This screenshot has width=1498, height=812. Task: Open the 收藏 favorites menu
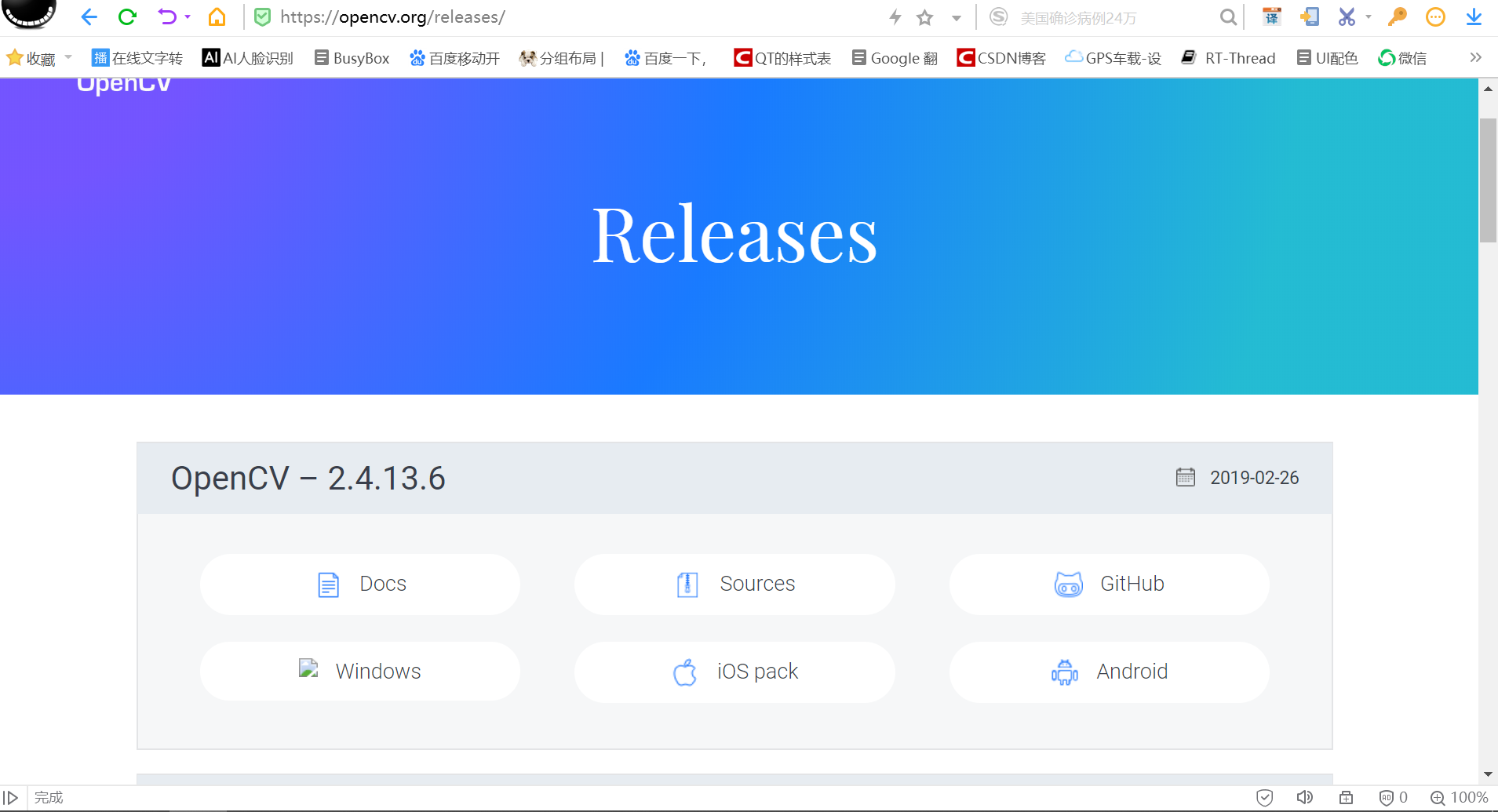[38, 58]
